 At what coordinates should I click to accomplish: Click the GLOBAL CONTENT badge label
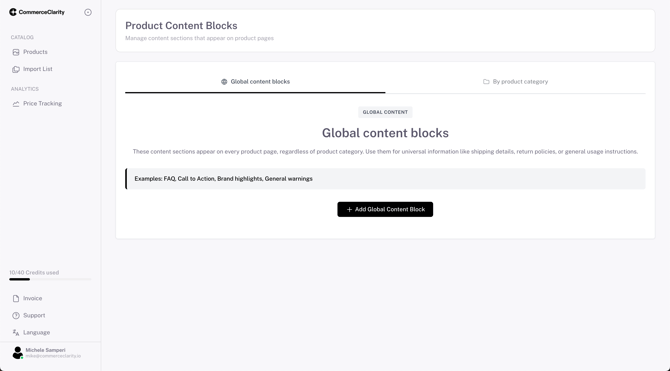(x=385, y=112)
